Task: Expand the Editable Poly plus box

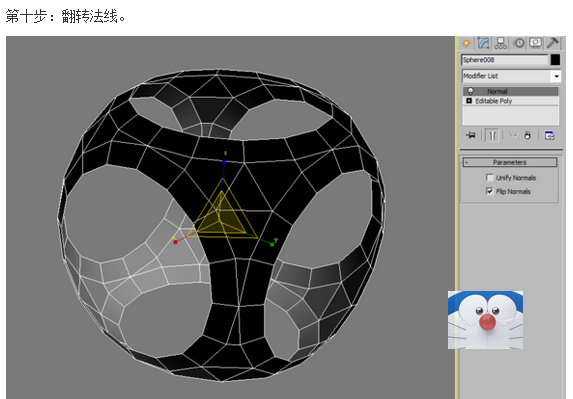Action: click(x=469, y=100)
